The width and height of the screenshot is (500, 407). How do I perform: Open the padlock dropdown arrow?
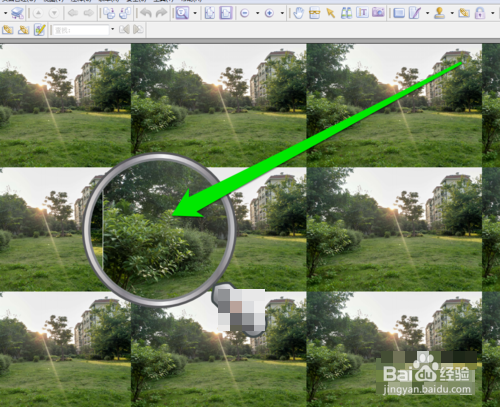493,13
